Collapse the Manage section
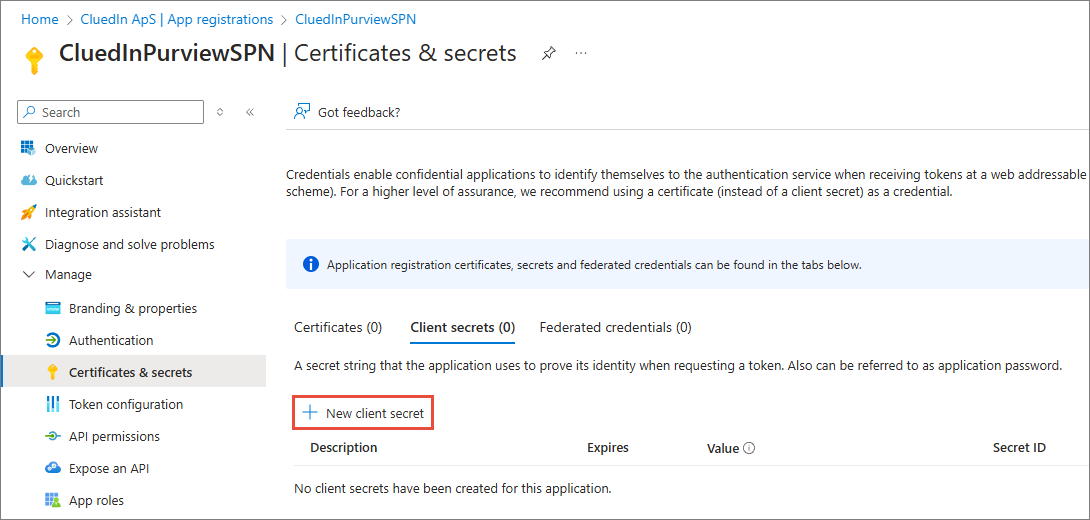1090x520 pixels. point(29,275)
